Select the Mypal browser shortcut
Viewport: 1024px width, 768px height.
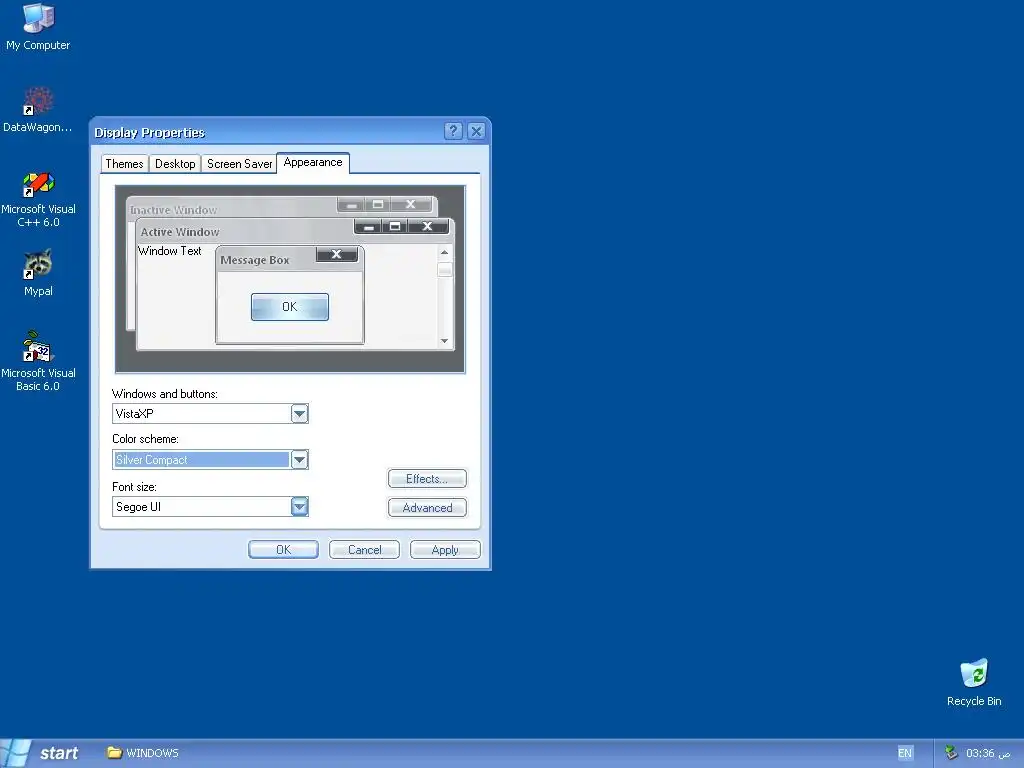coord(38,273)
